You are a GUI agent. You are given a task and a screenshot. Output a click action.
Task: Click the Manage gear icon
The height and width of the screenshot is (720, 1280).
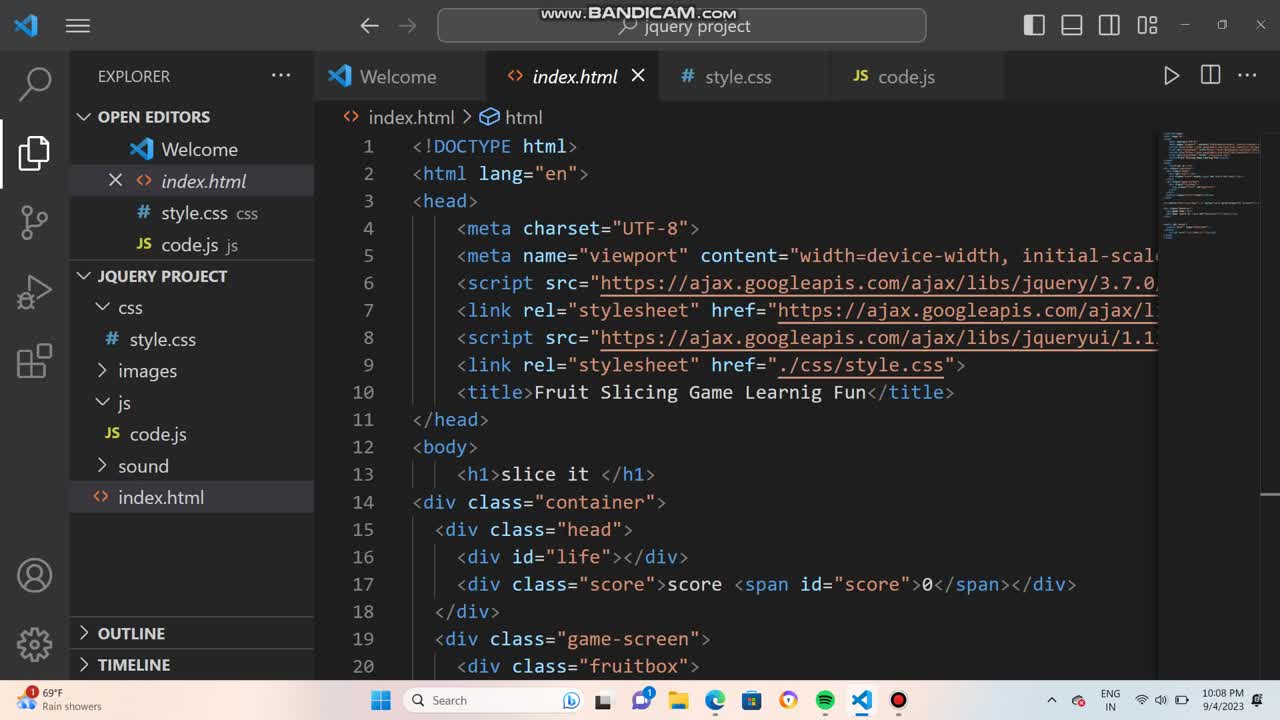tap(35, 644)
